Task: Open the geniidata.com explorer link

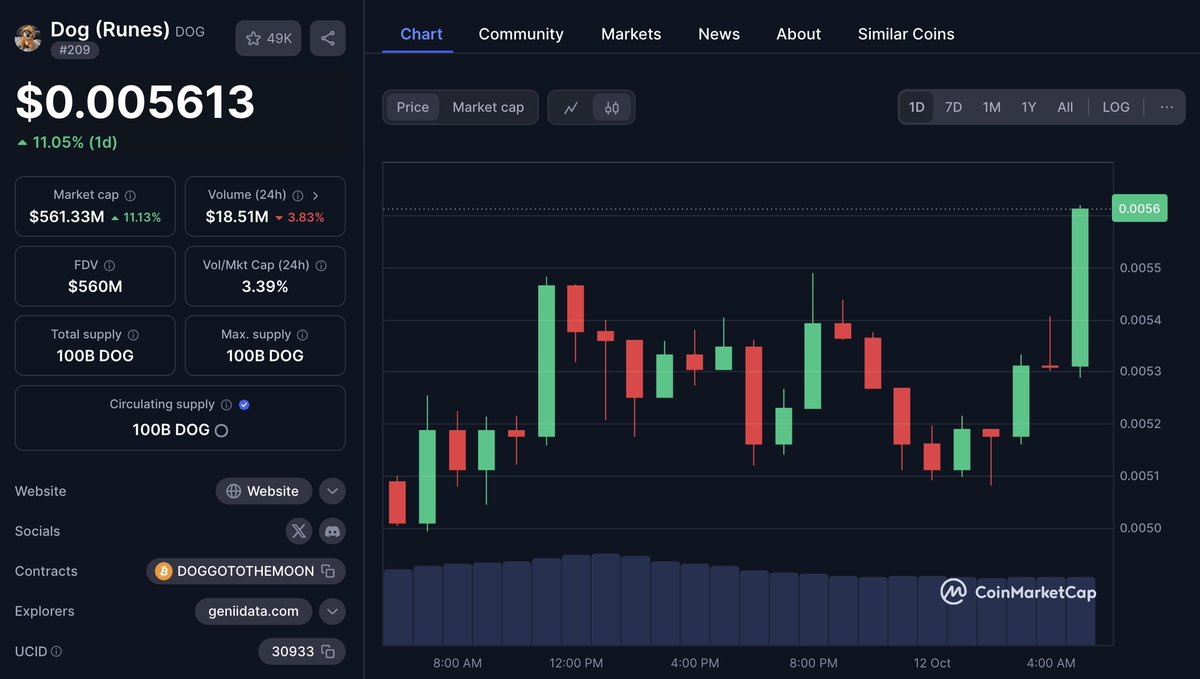Action: click(254, 611)
